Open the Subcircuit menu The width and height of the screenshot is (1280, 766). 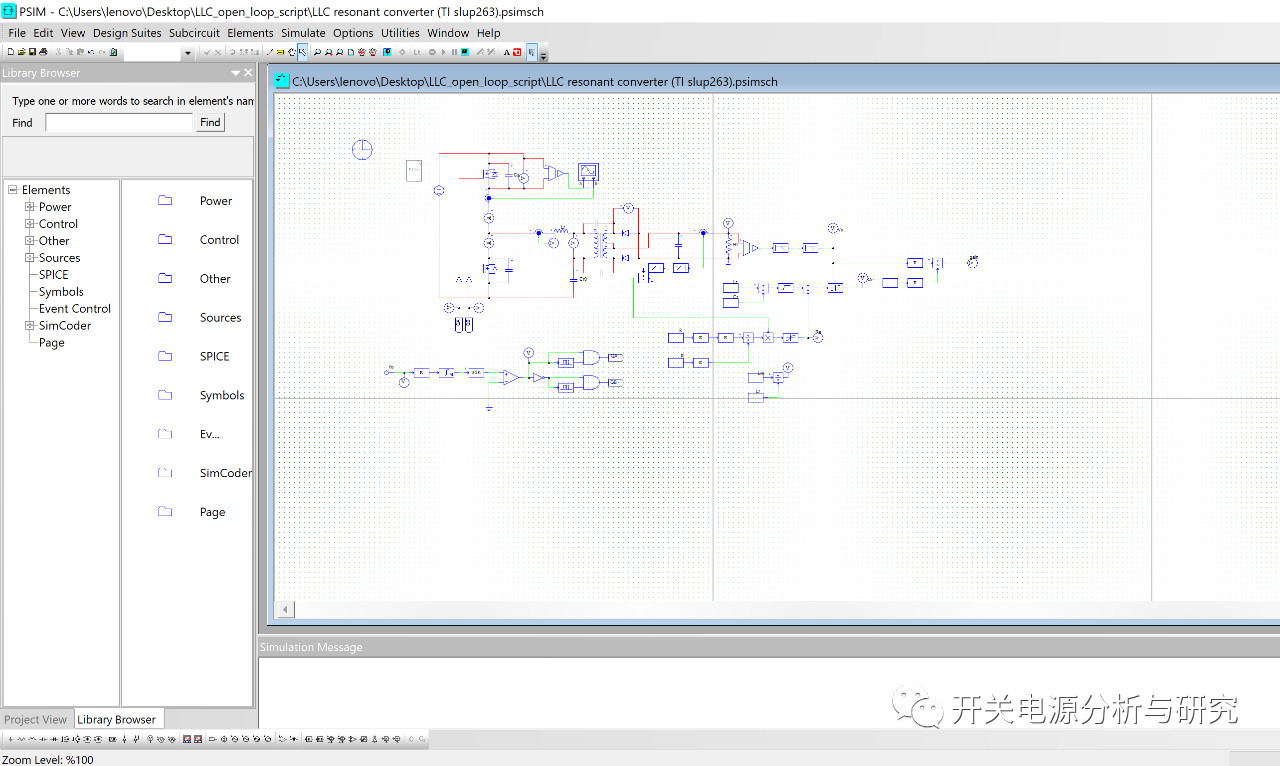[x=194, y=33]
